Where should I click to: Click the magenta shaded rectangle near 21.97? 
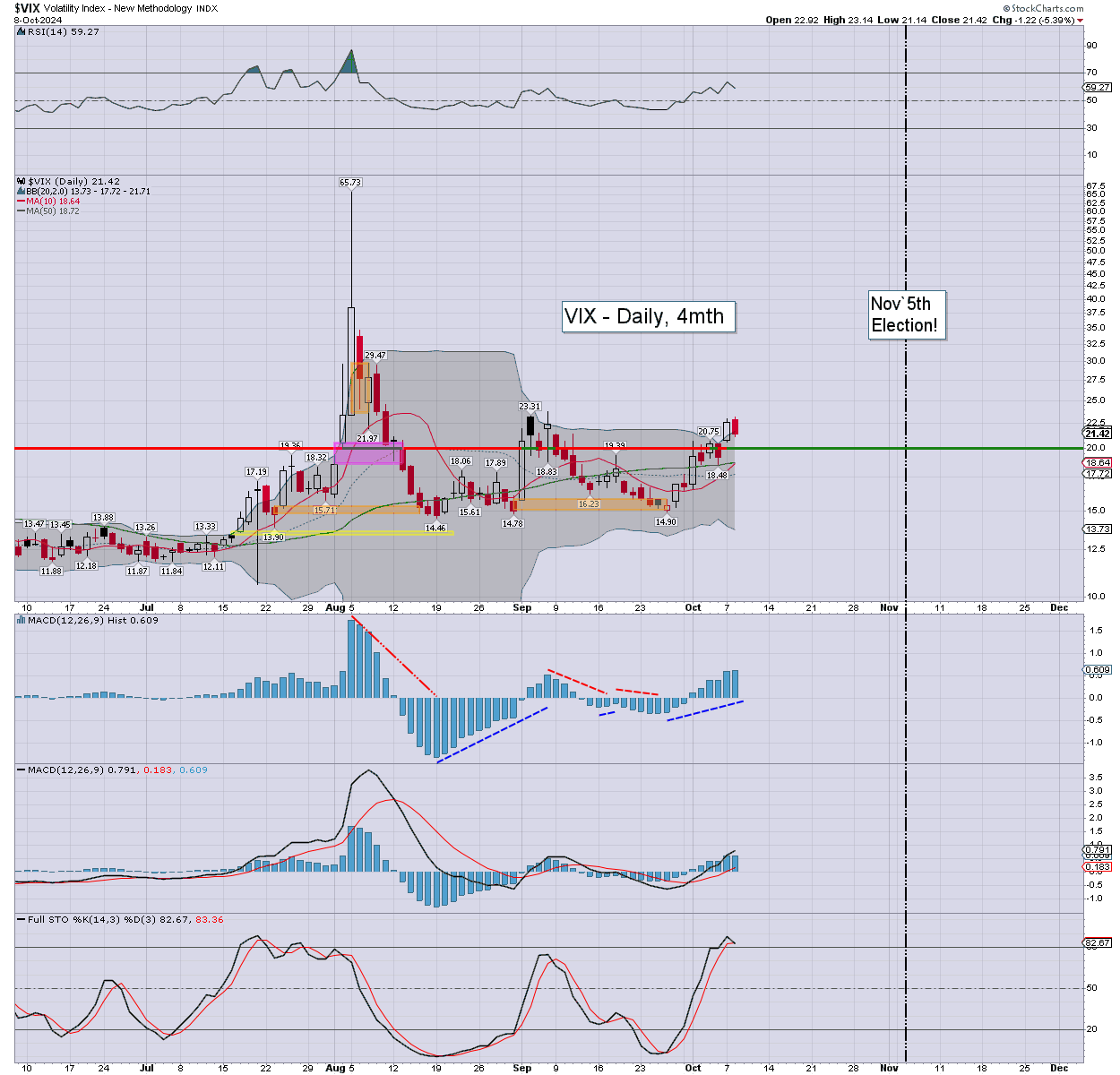pyautogui.click(x=367, y=452)
